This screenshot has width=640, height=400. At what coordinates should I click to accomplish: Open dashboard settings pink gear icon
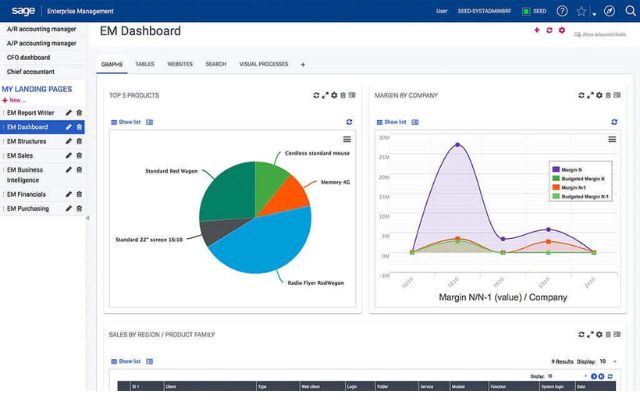(x=562, y=30)
